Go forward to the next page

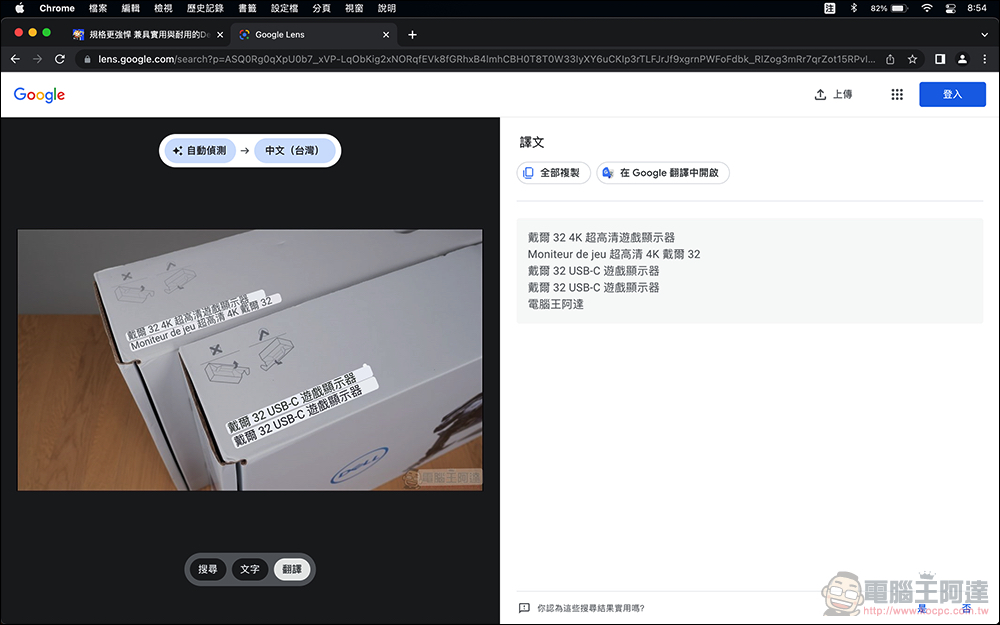pos(38,59)
